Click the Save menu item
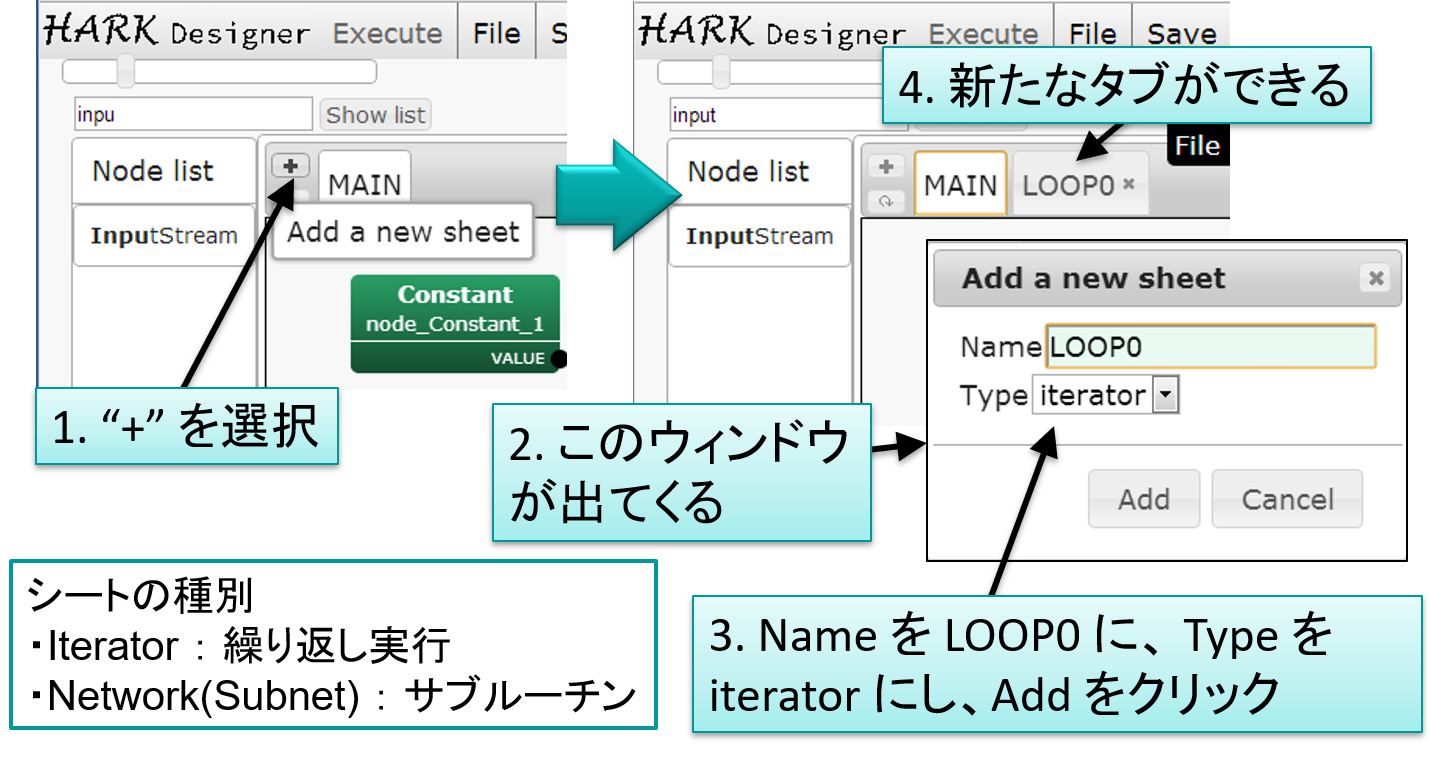 1180,33
